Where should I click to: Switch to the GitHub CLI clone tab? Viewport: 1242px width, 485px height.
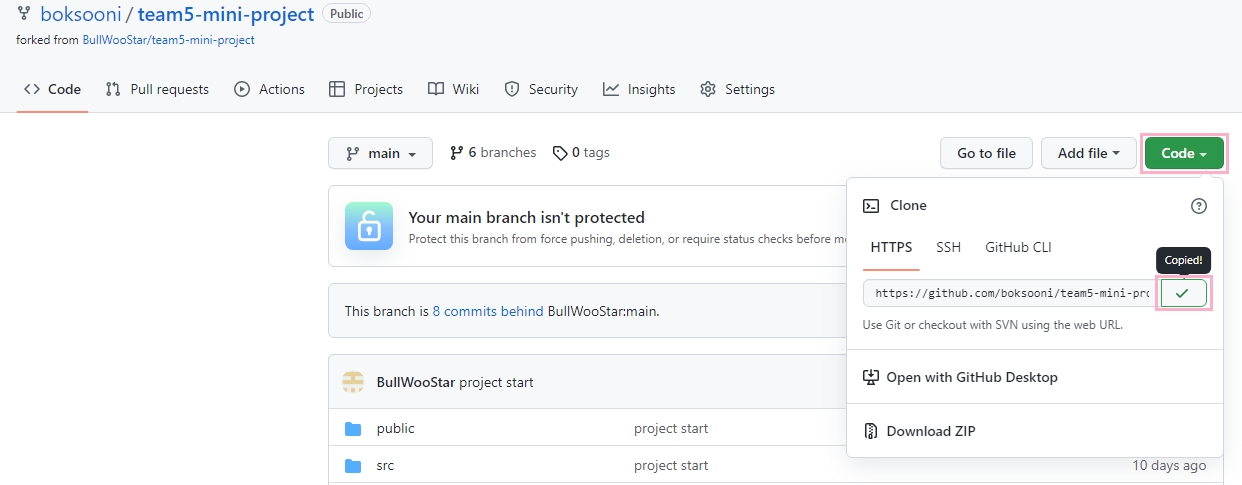[1018, 247]
